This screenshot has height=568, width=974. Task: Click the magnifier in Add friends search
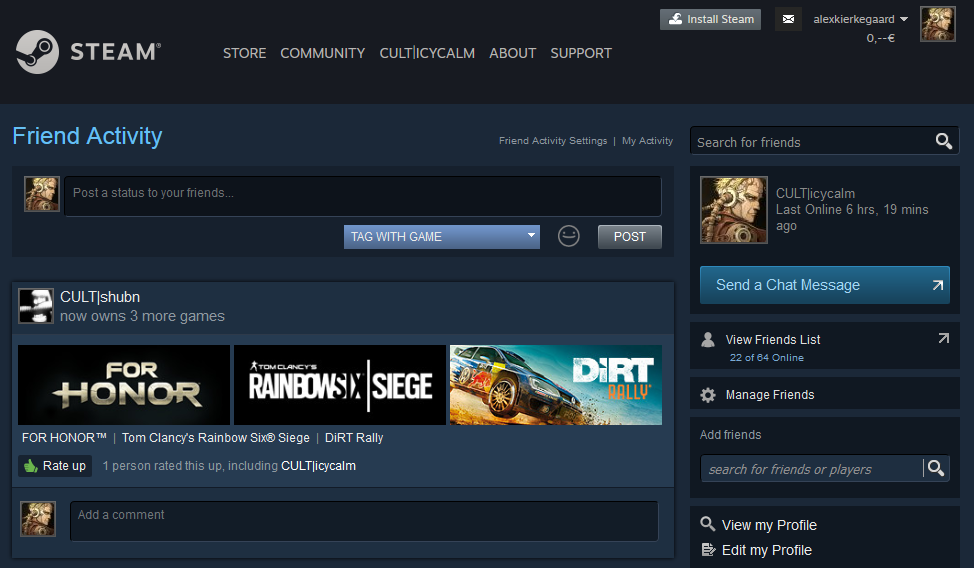pos(935,468)
